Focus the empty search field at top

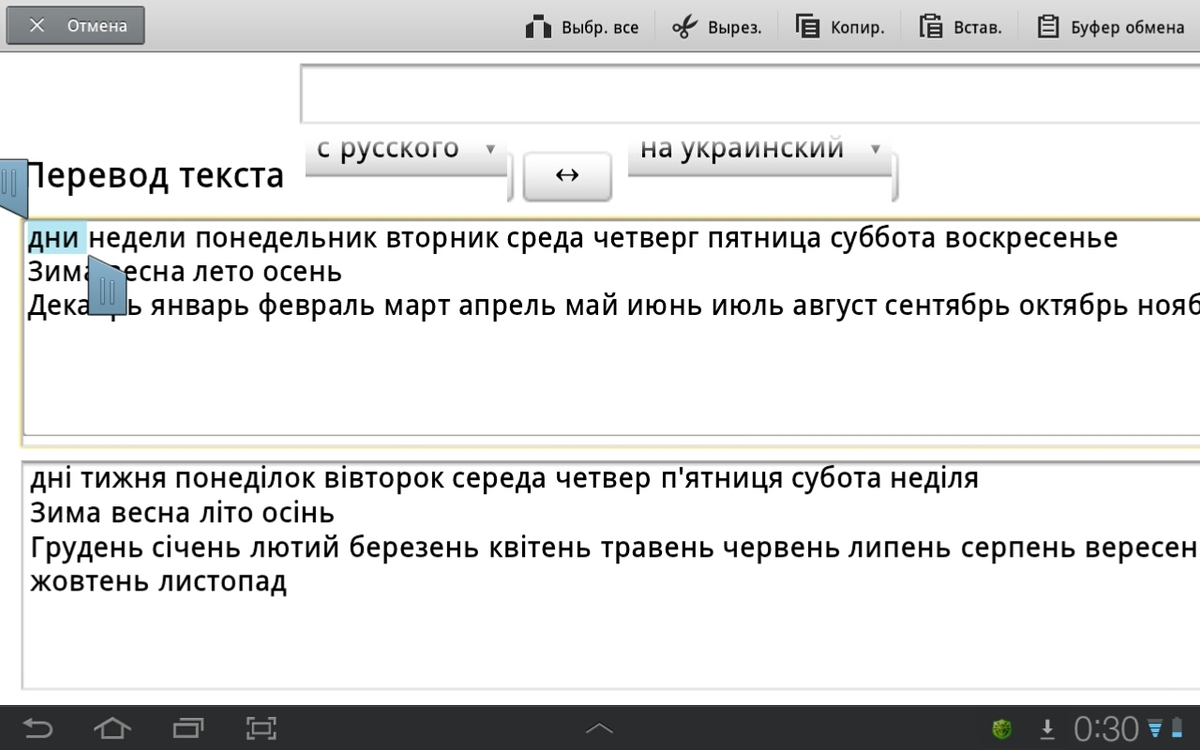click(750, 94)
